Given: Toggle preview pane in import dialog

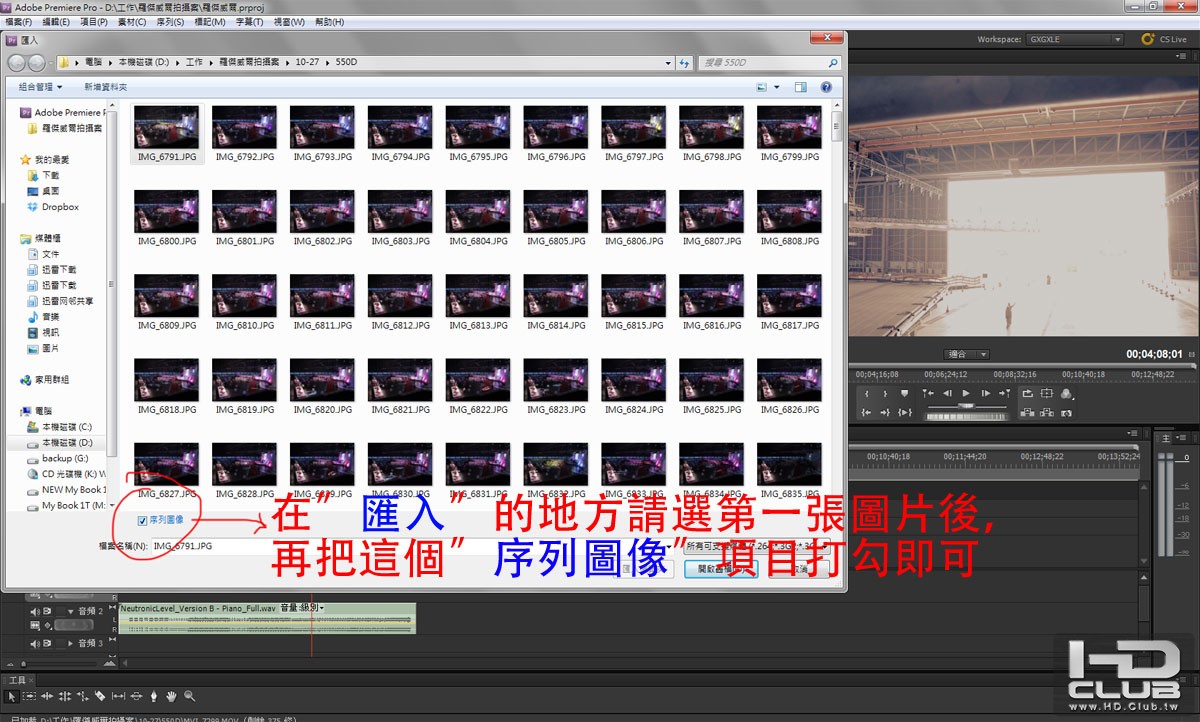Looking at the screenshot, I should (x=800, y=87).
